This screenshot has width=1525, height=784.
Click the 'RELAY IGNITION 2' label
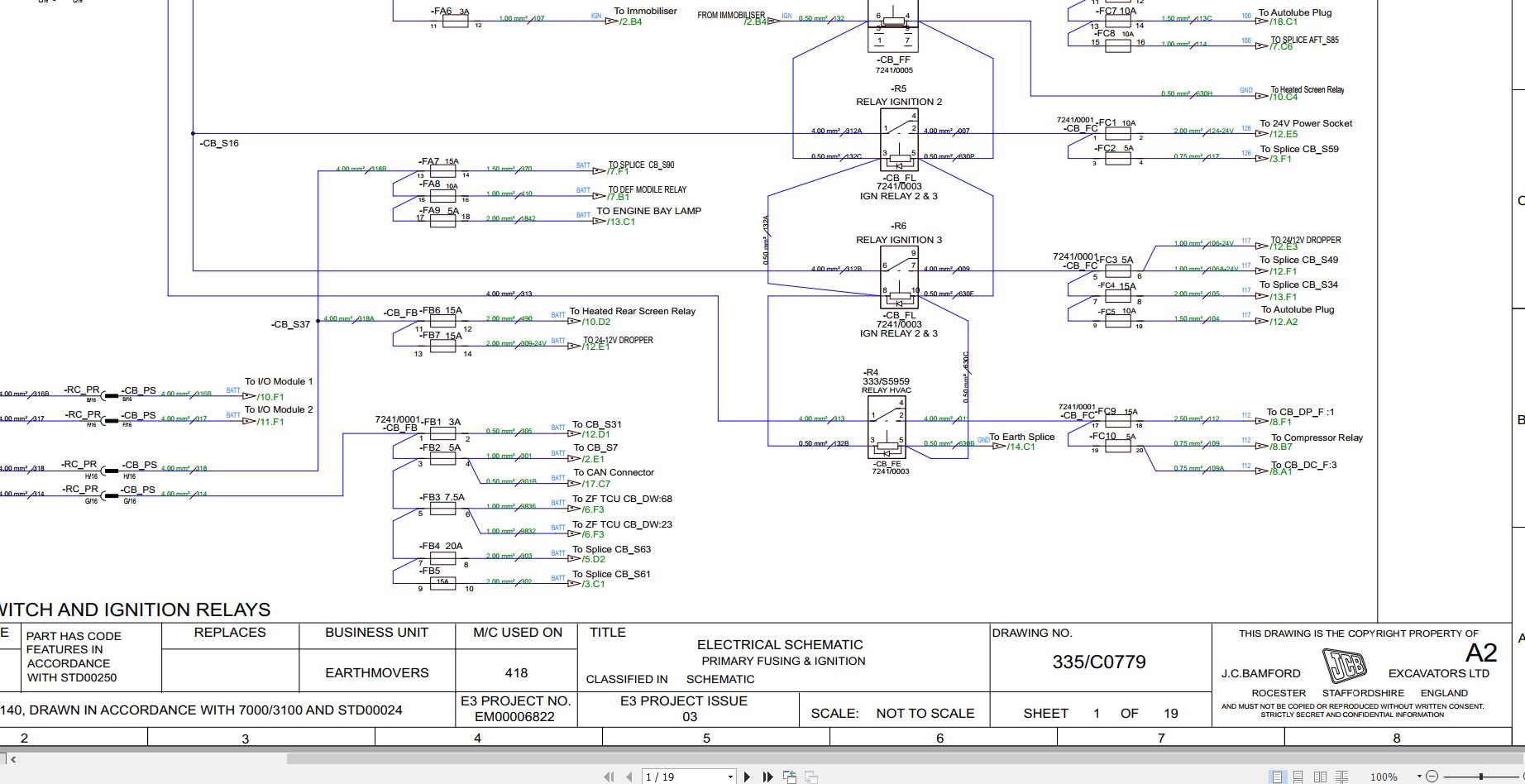tap(899, 102)
